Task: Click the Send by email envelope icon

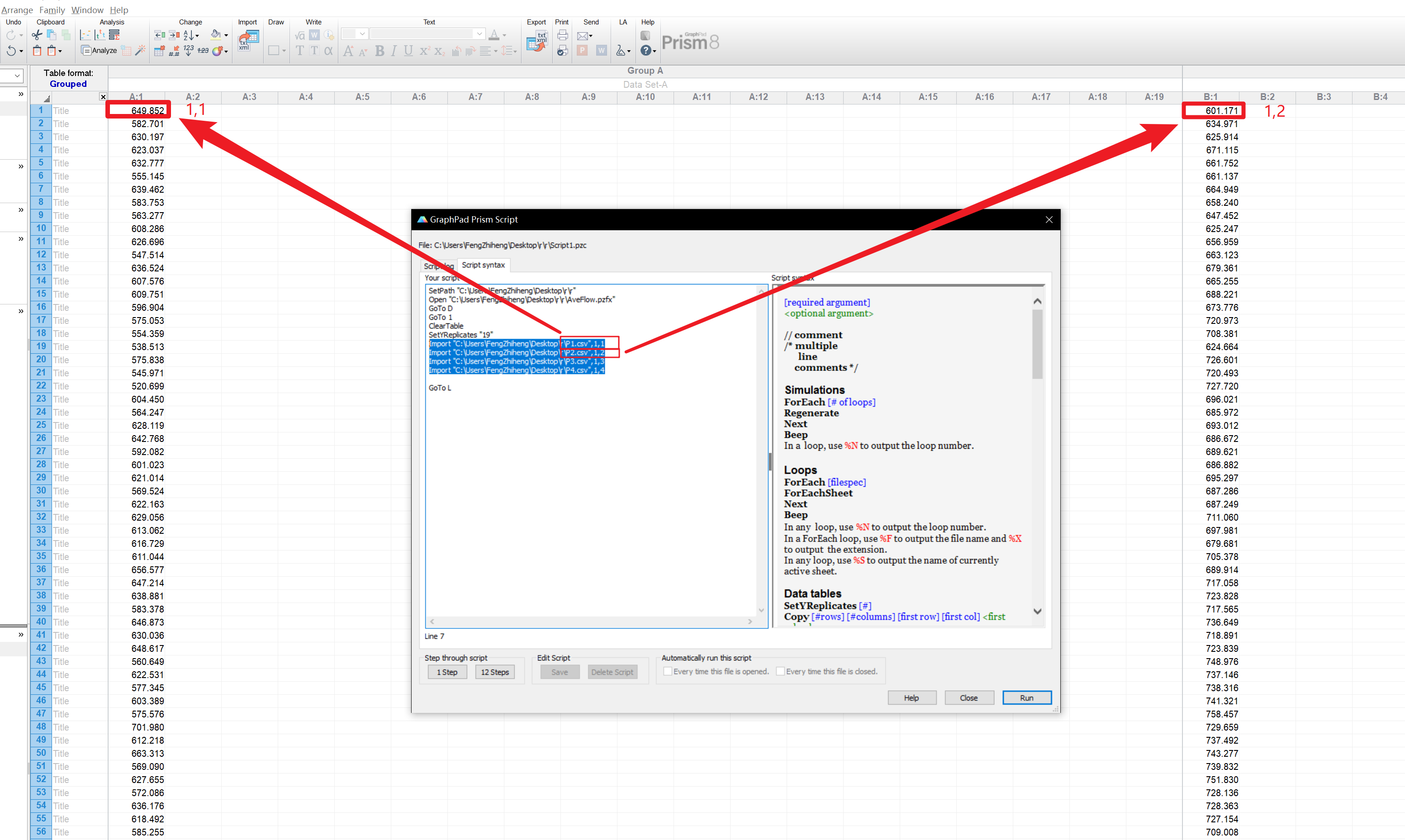Action: click(x=583, y=36)
